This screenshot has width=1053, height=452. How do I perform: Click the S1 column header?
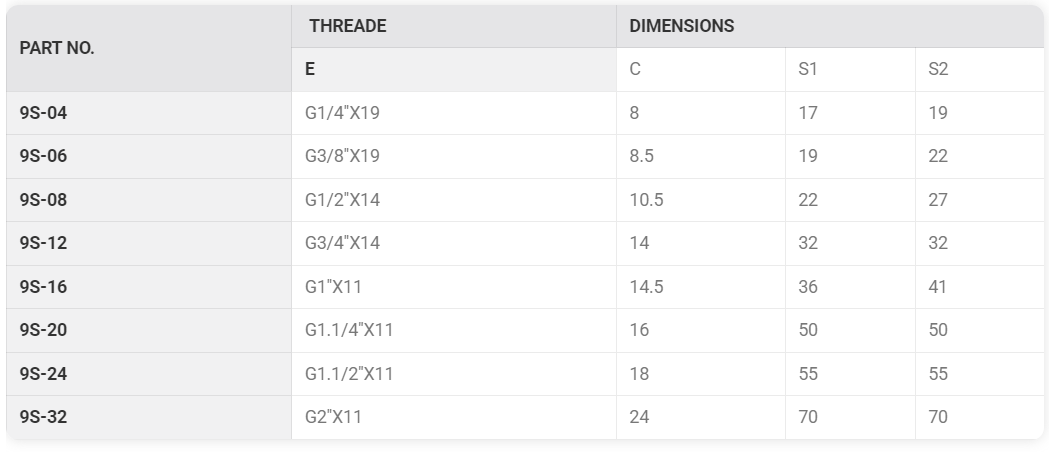[850, 69]
